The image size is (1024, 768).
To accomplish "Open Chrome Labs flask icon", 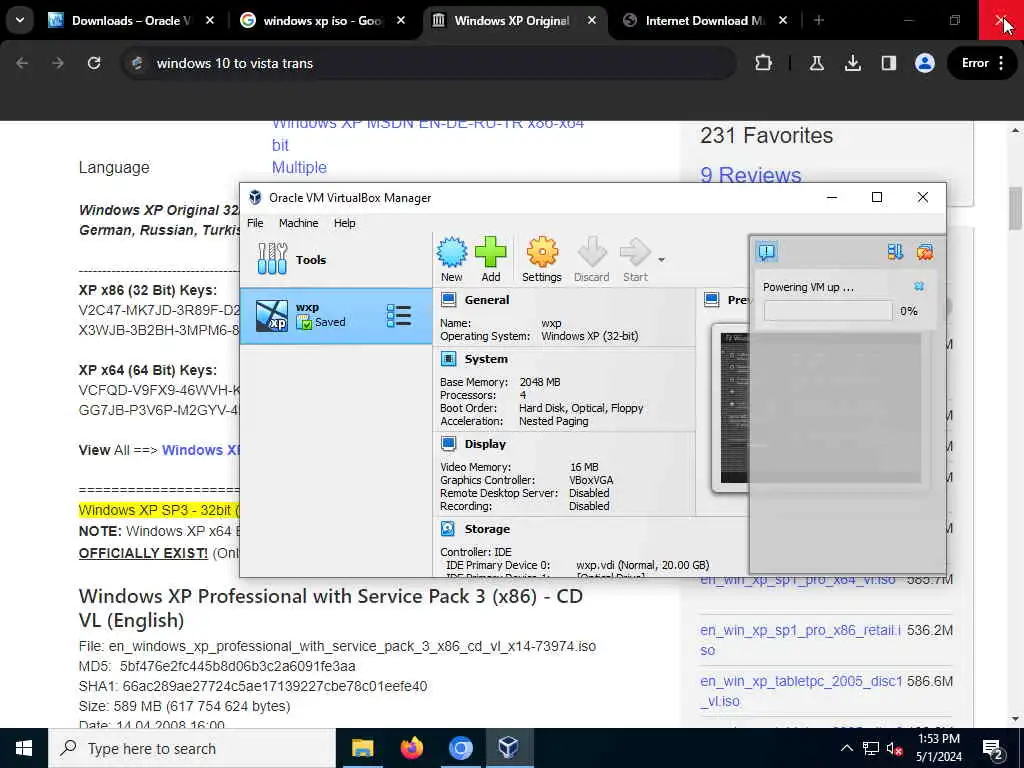I will tap(816, 63).
